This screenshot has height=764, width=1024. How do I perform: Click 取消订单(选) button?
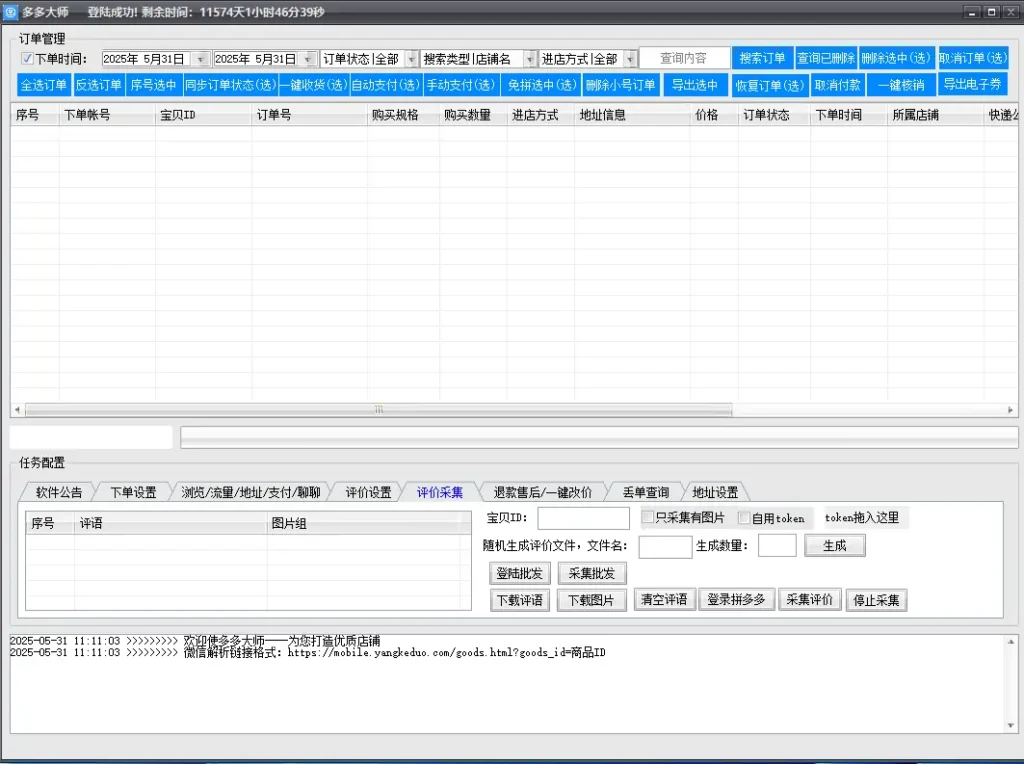coord(973,58)
